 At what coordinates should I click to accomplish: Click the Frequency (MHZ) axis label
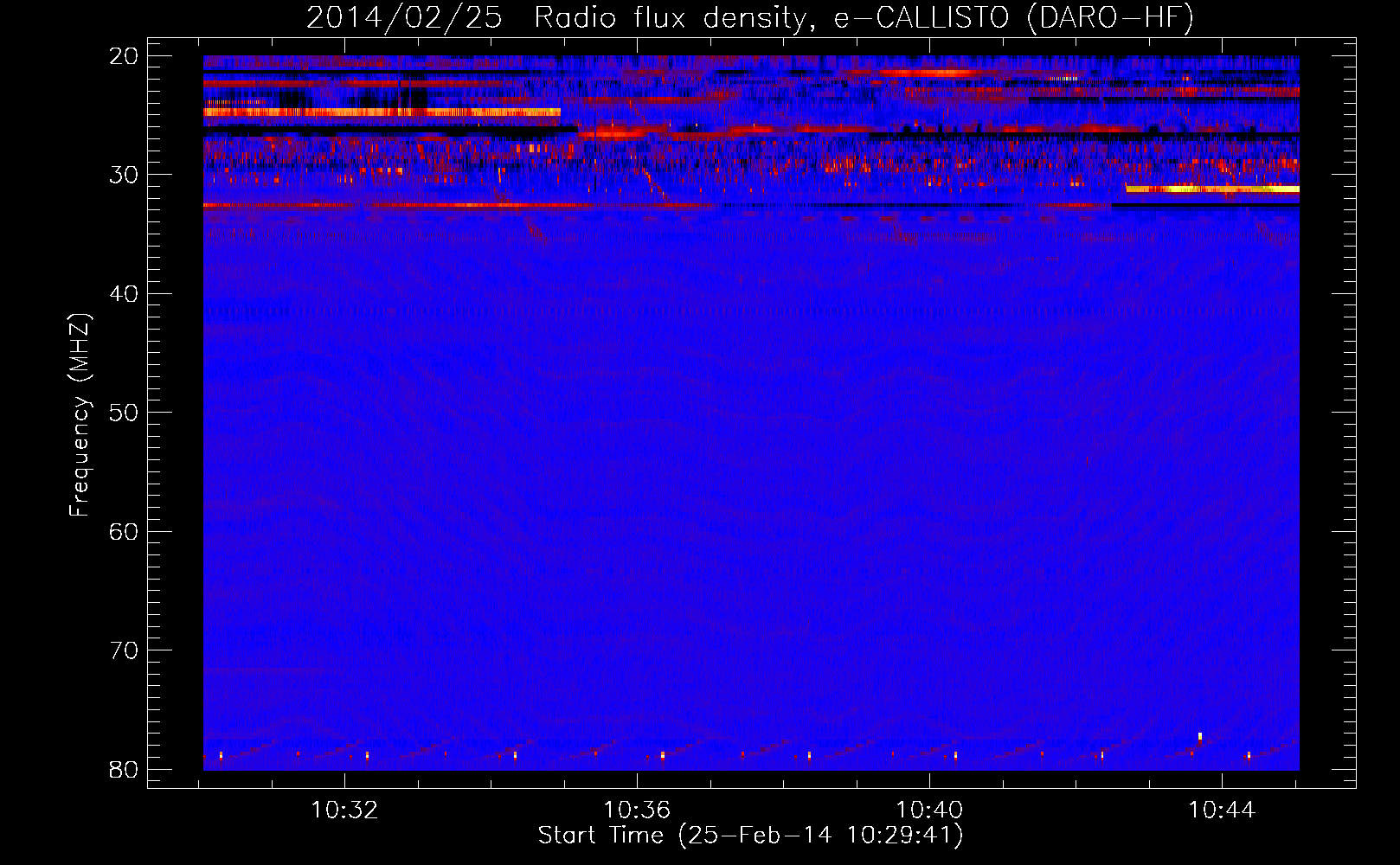point(80,415)
